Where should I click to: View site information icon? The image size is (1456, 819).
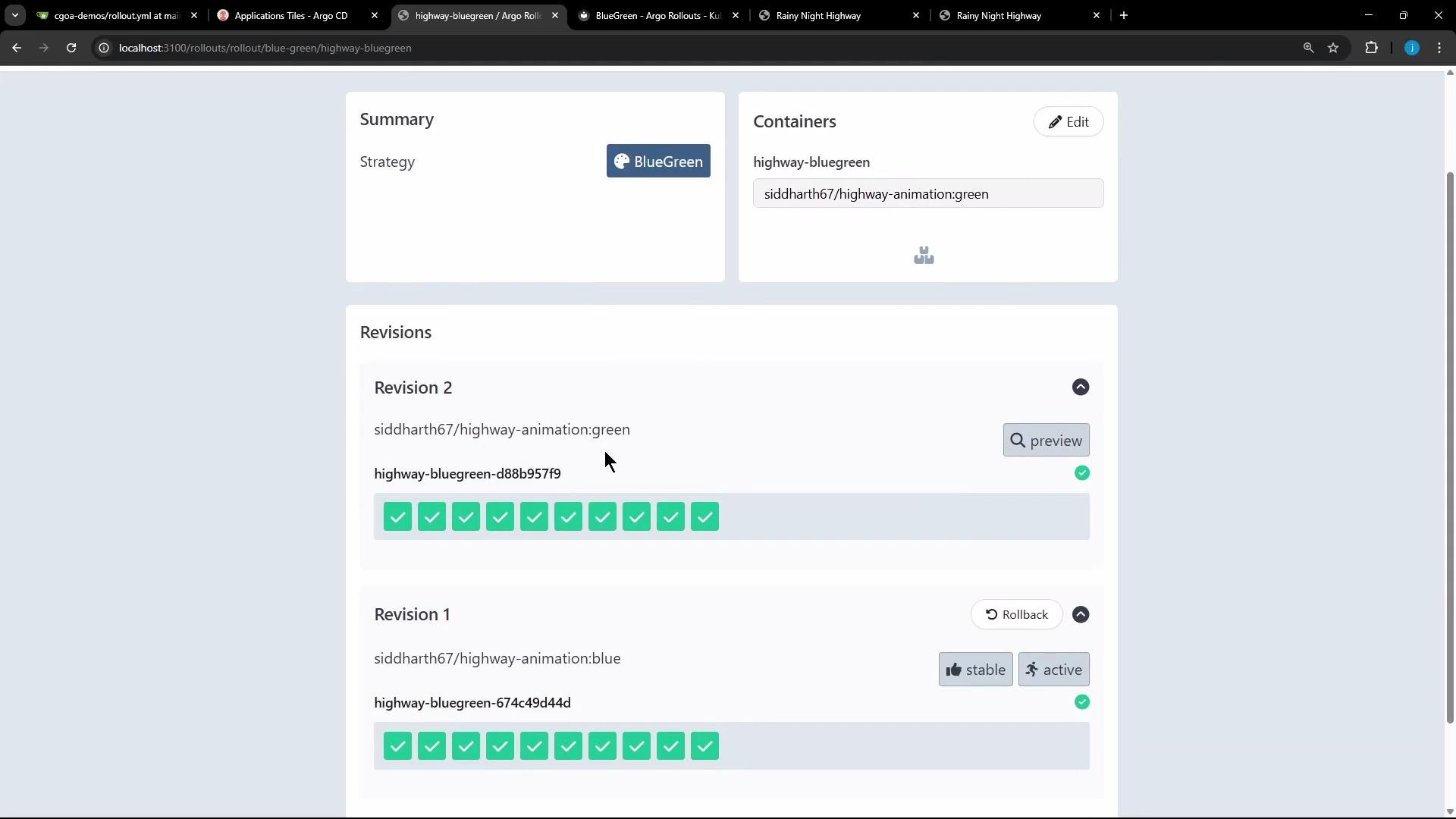(x=104, y=48)
